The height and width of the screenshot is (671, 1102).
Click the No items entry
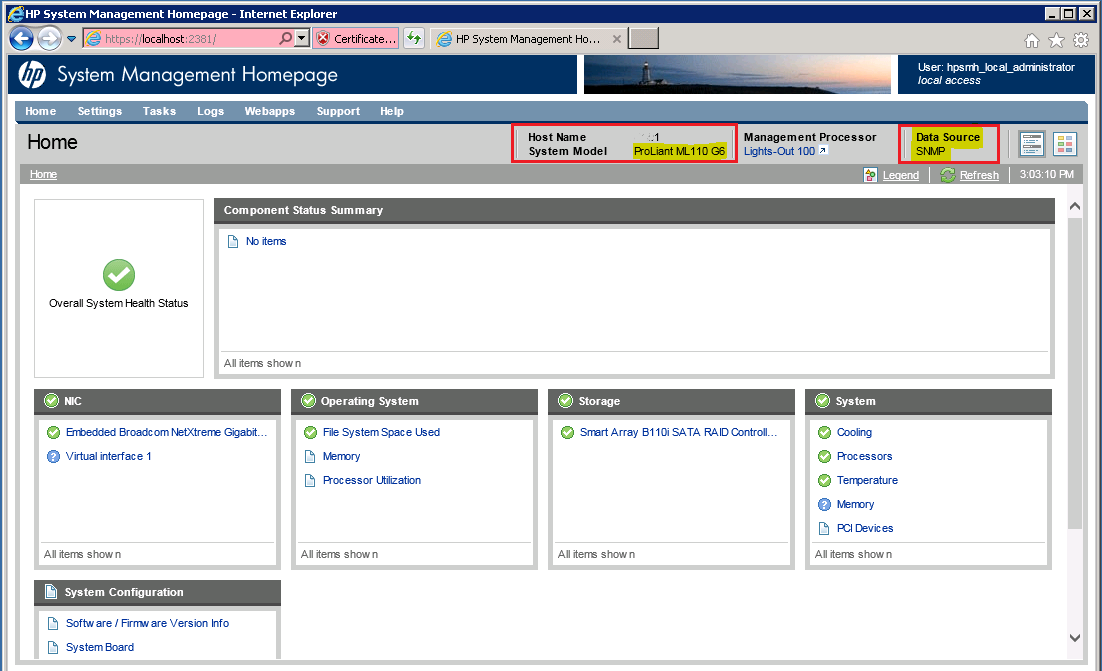(x=266, y=241)
